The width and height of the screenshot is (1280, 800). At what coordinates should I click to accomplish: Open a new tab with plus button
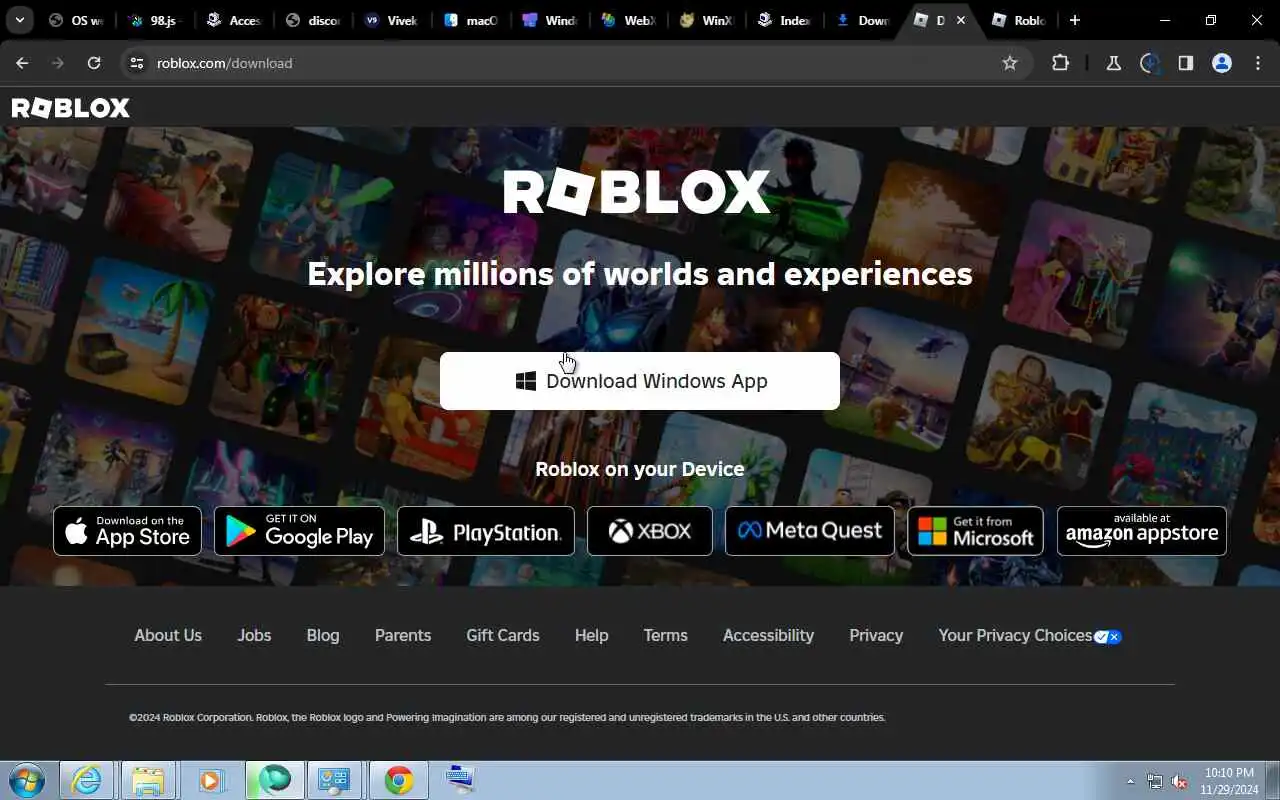tap(1074, 20)
